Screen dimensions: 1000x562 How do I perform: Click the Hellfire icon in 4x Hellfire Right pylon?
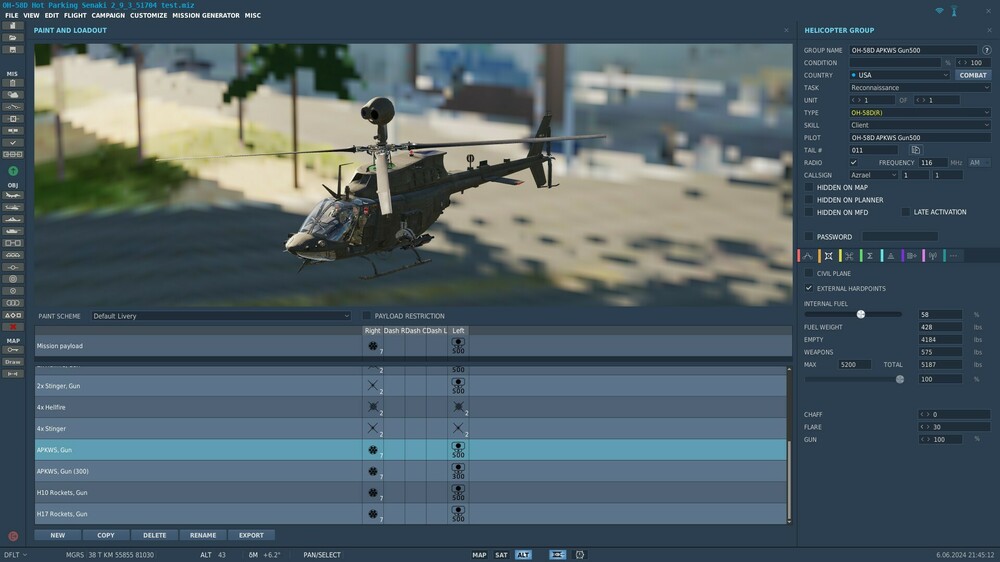(373, 407)
